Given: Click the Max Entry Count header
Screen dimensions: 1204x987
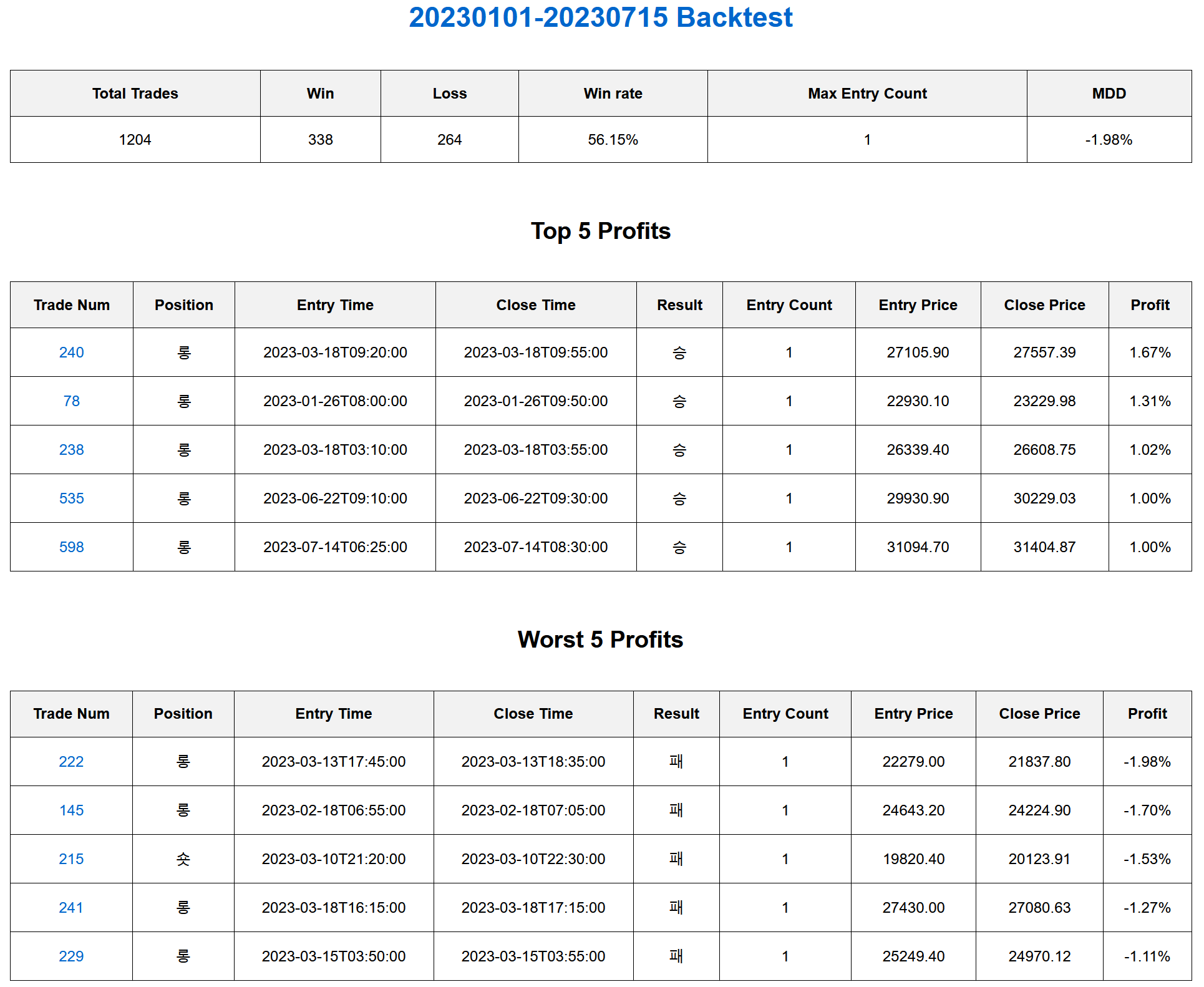Looking at the screenshot, I should [867, 94].
